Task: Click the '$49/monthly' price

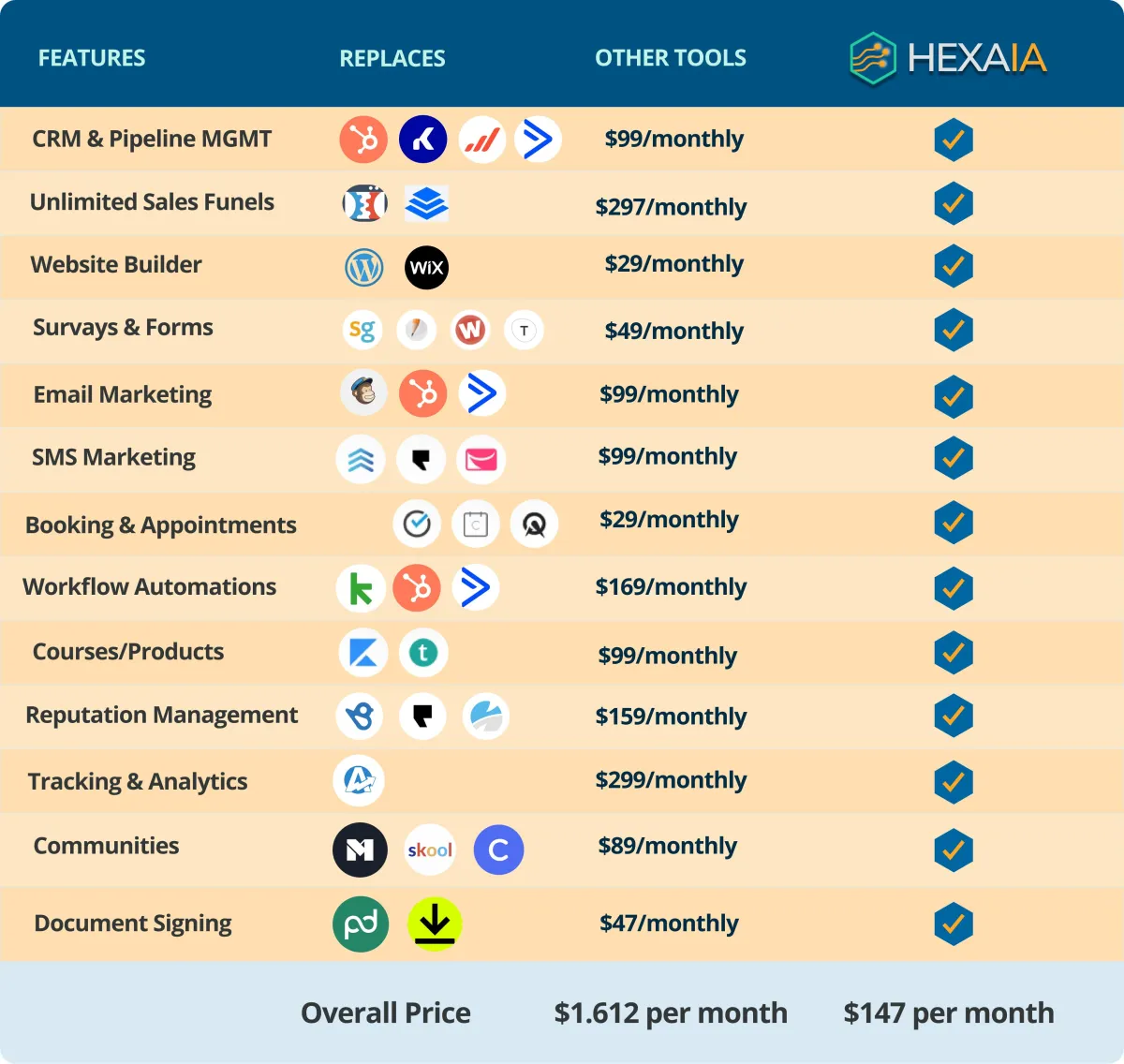Action: [673, 331]
